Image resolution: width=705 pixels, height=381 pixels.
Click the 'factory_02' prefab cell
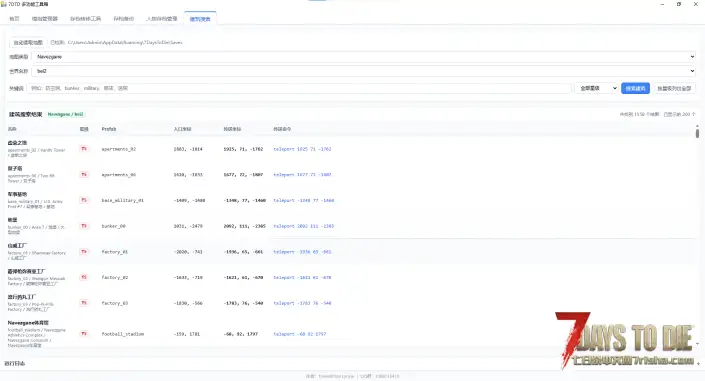[x=115, y=278]
